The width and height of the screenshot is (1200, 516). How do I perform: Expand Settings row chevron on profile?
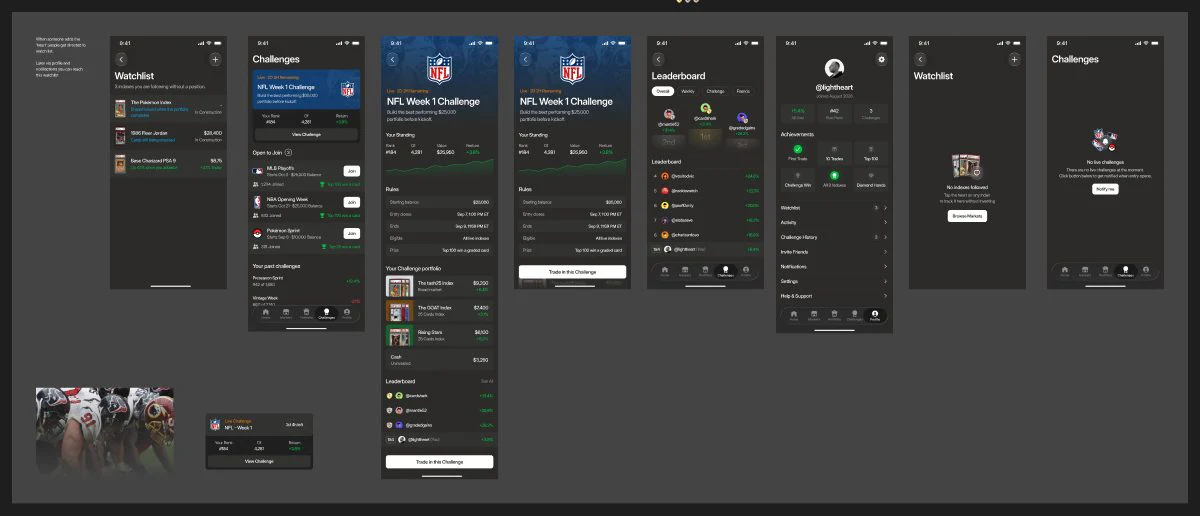[885, 282]
